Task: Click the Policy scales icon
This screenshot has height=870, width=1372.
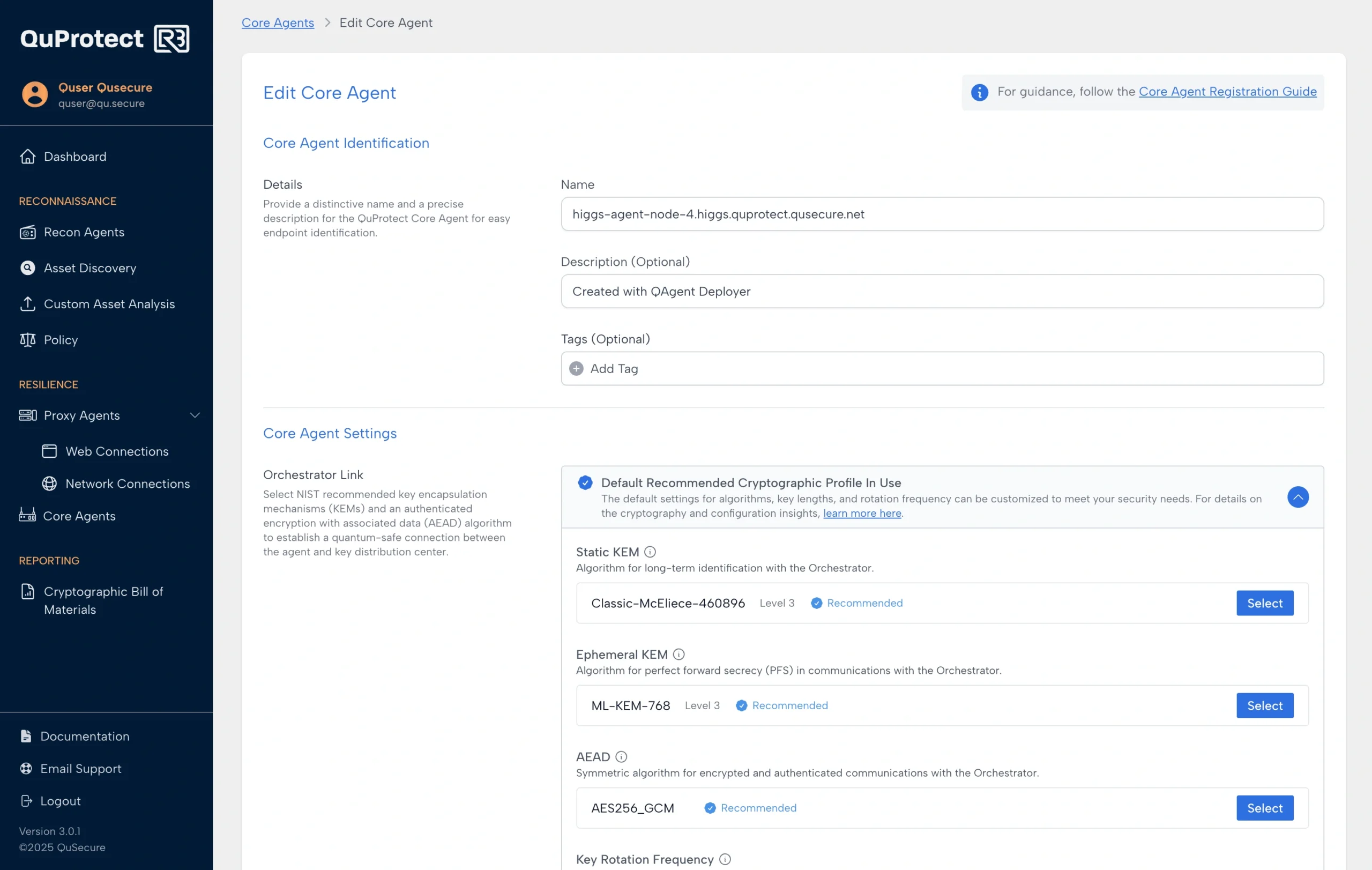Action: point(27,339)
